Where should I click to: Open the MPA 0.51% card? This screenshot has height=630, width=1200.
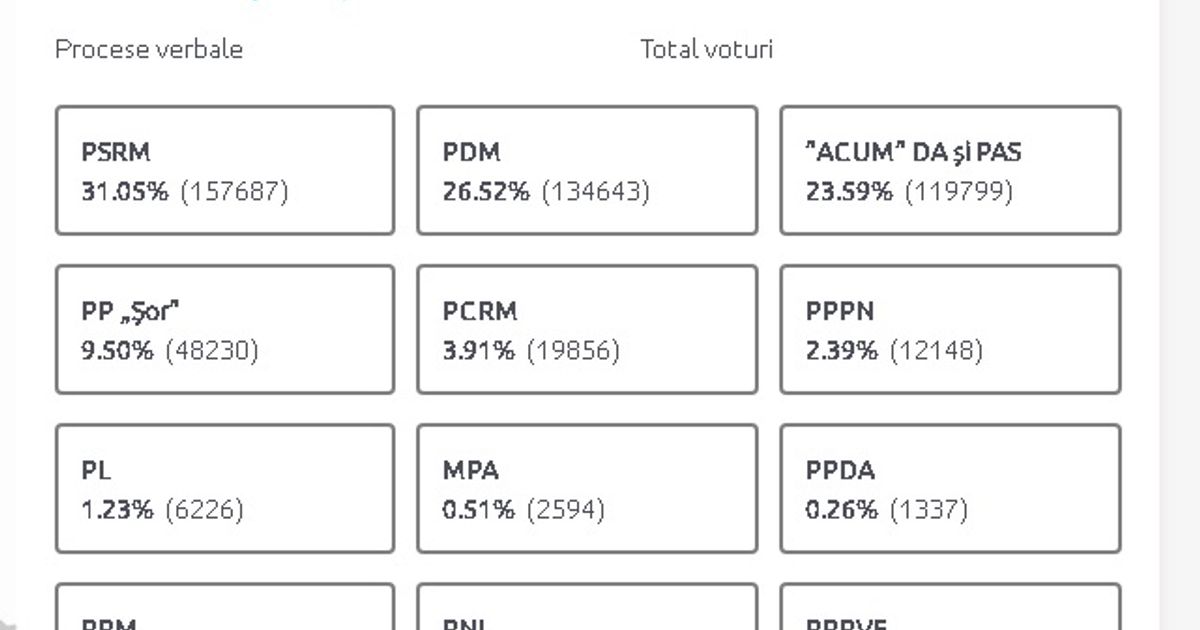coord(587,489)
